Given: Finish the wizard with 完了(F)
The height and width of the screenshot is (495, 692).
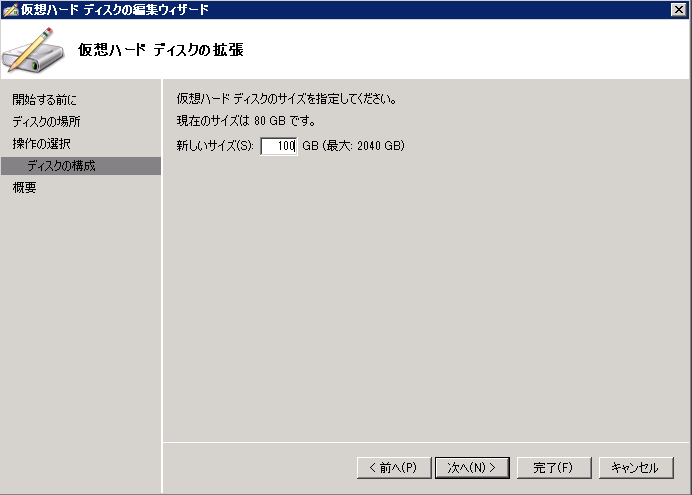Looking at the screenshot, I should tap(554, 468).
